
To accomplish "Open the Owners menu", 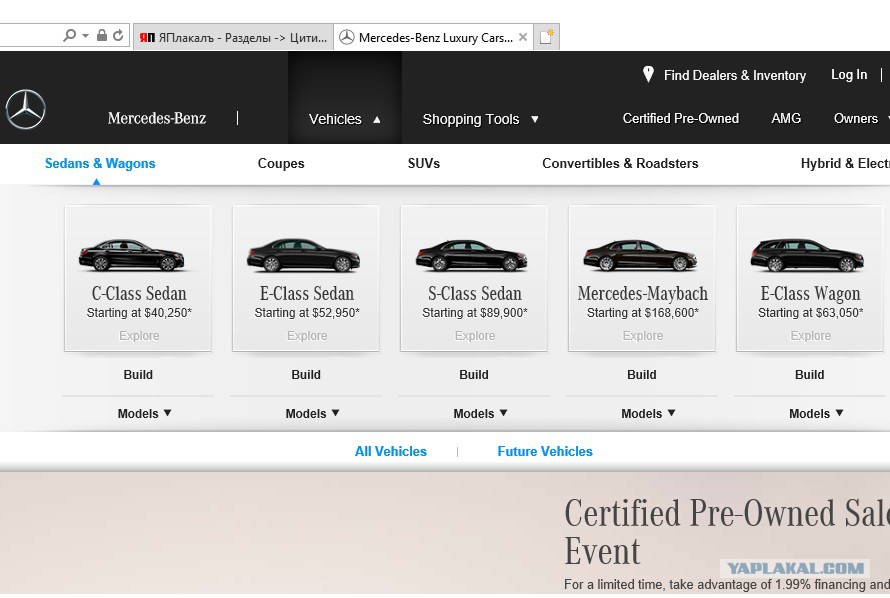I will 859,118.
